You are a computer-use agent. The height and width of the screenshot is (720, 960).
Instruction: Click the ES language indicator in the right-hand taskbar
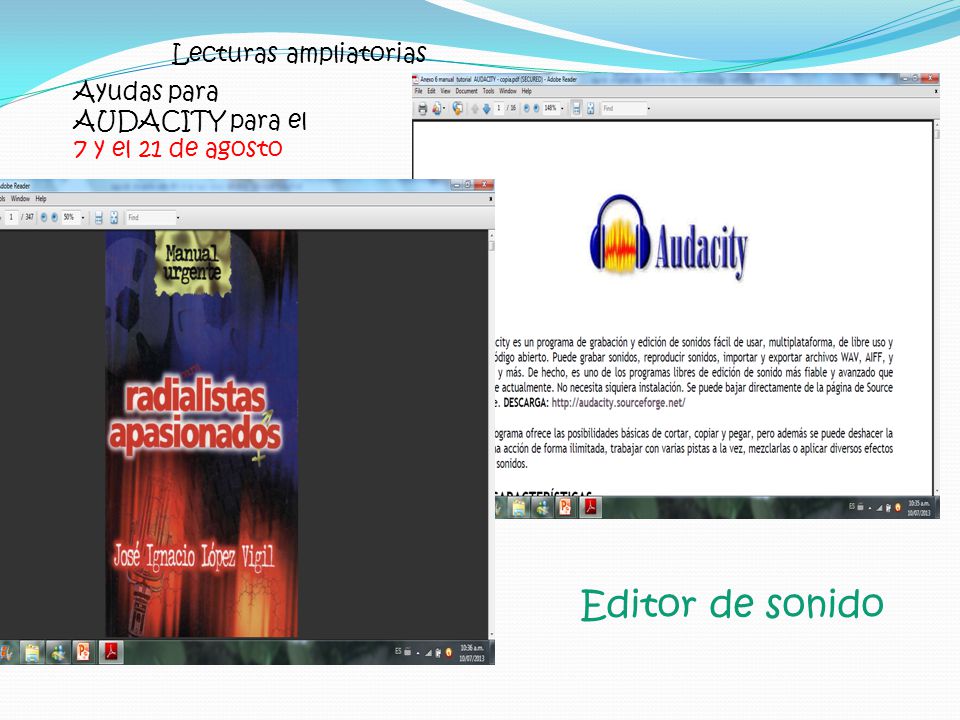(852, 506)
